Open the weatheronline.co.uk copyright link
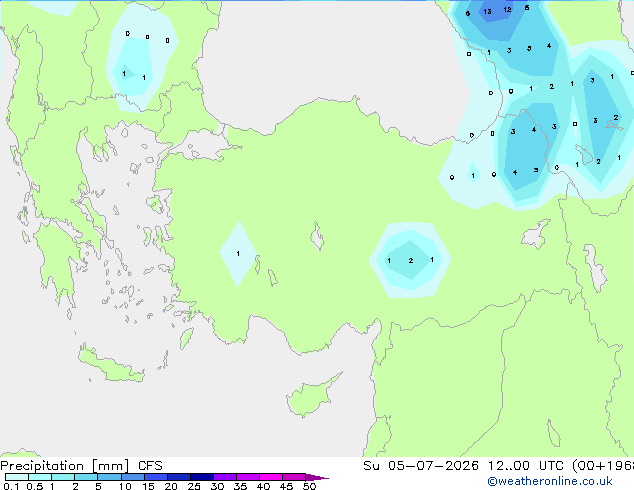The image size is (634, 490). click(550, 481)
